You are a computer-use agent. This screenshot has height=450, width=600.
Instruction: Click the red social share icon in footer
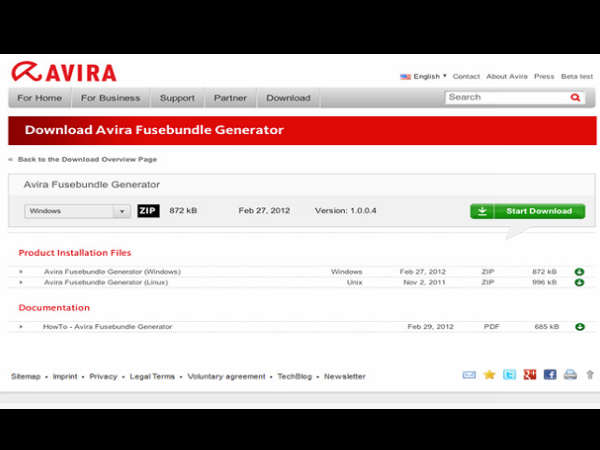[530, 375]
